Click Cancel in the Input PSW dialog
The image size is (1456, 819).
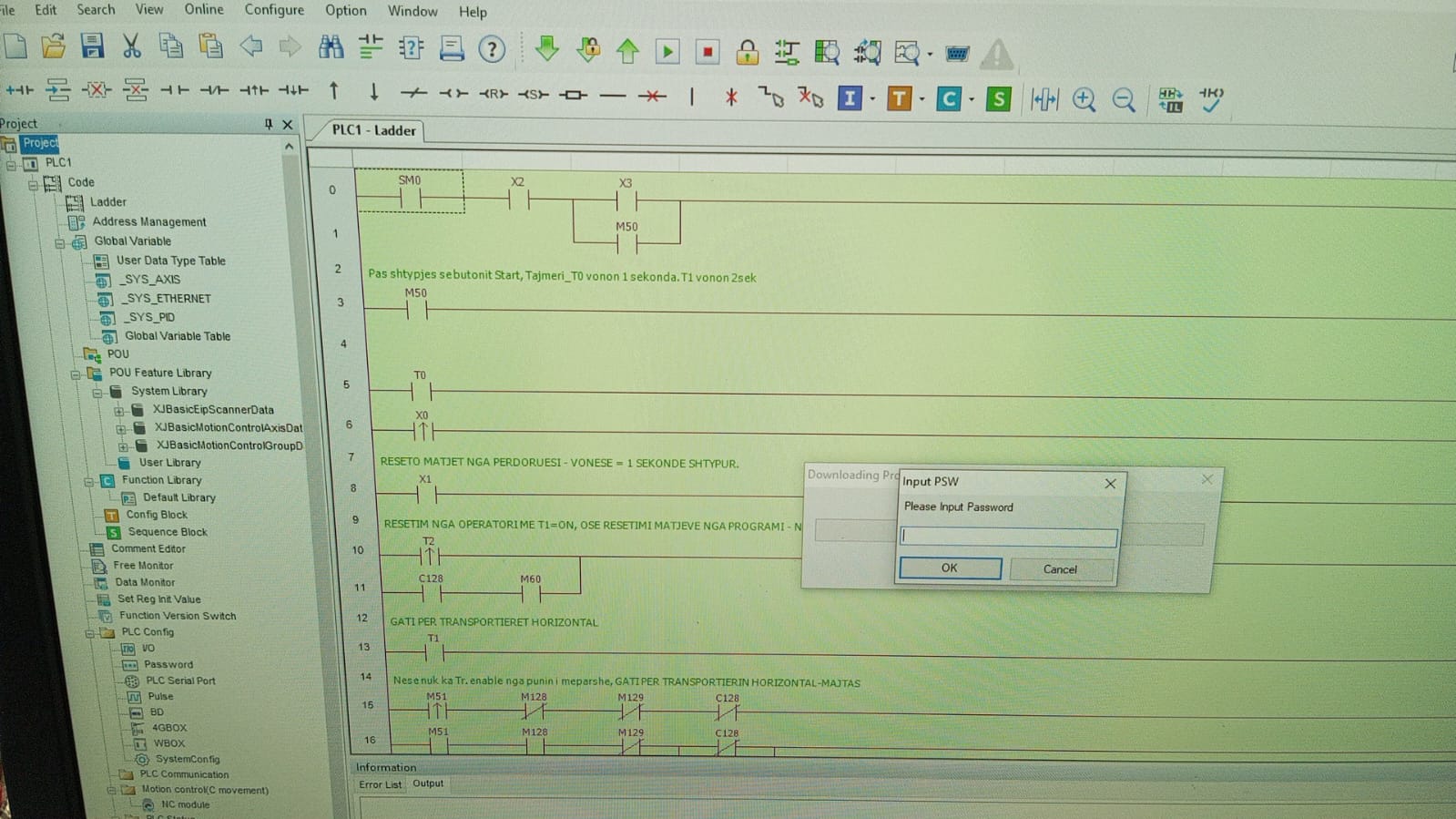pyautogui.click(x=1059, y=569)
